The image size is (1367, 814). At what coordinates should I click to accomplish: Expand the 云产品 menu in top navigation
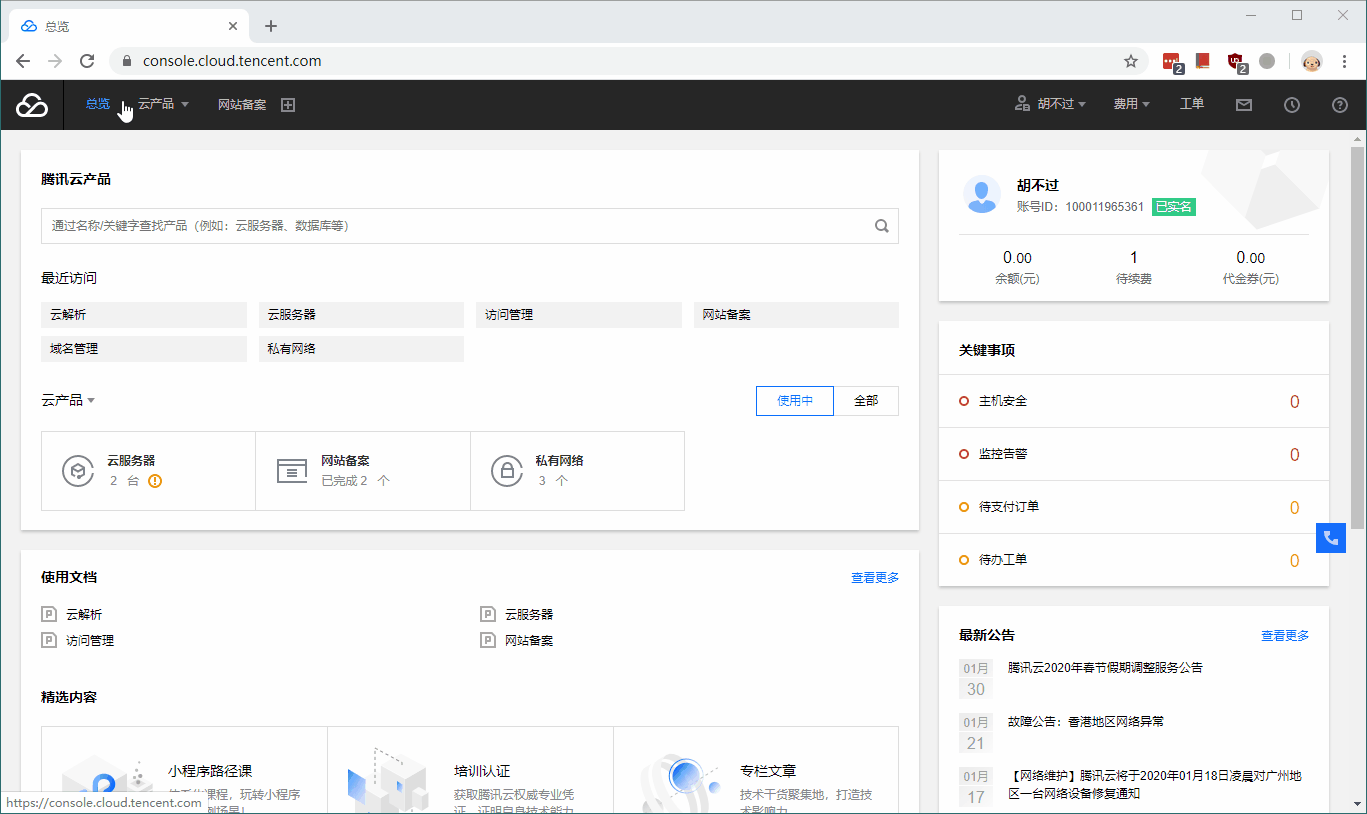tap(163, 104)
